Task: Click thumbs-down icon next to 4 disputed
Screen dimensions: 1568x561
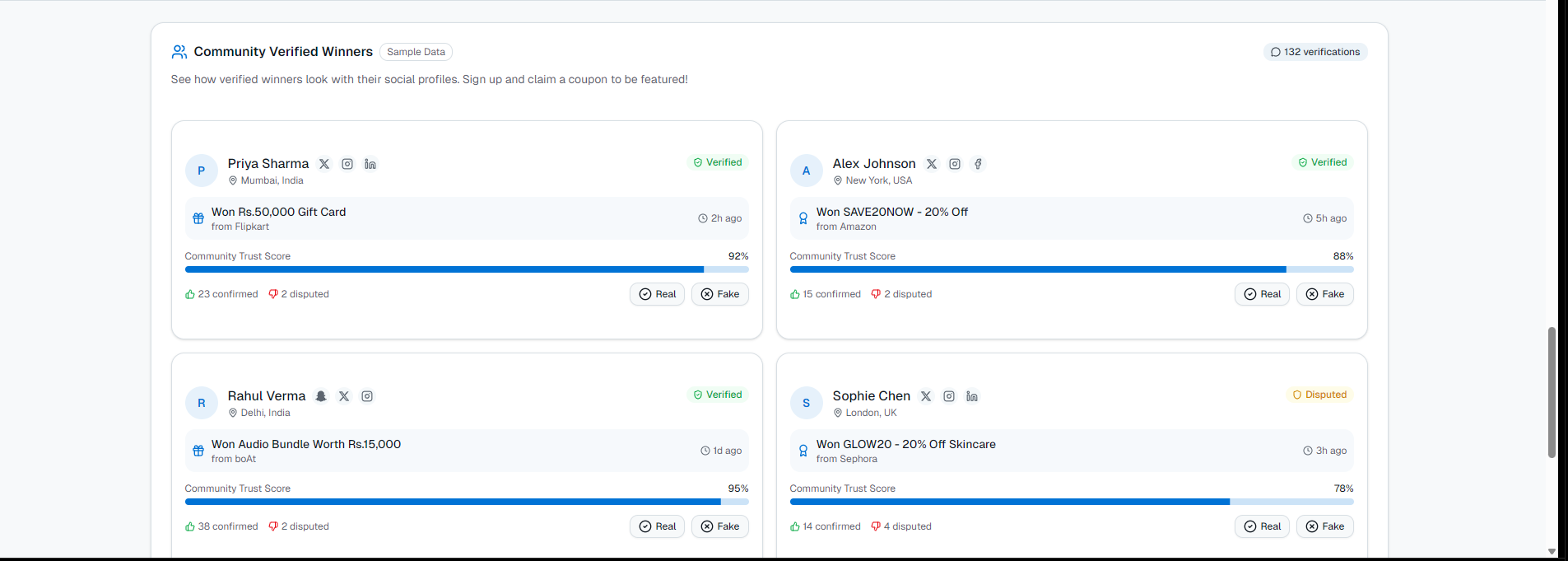Action: [x=876, y=526]
